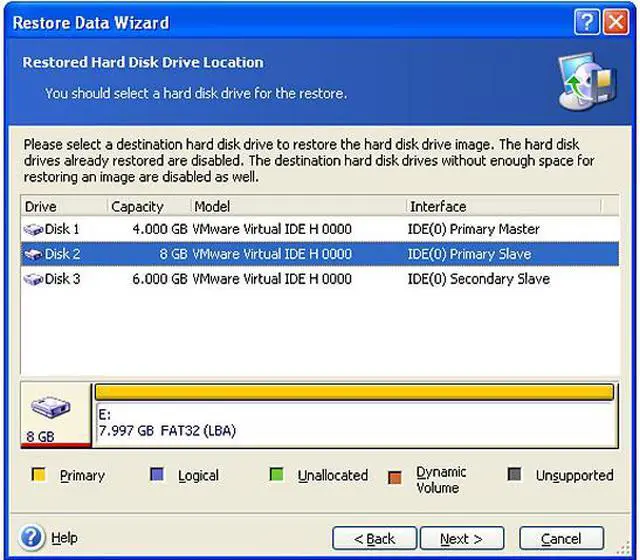Sort by the Model column header

(298, 207)
